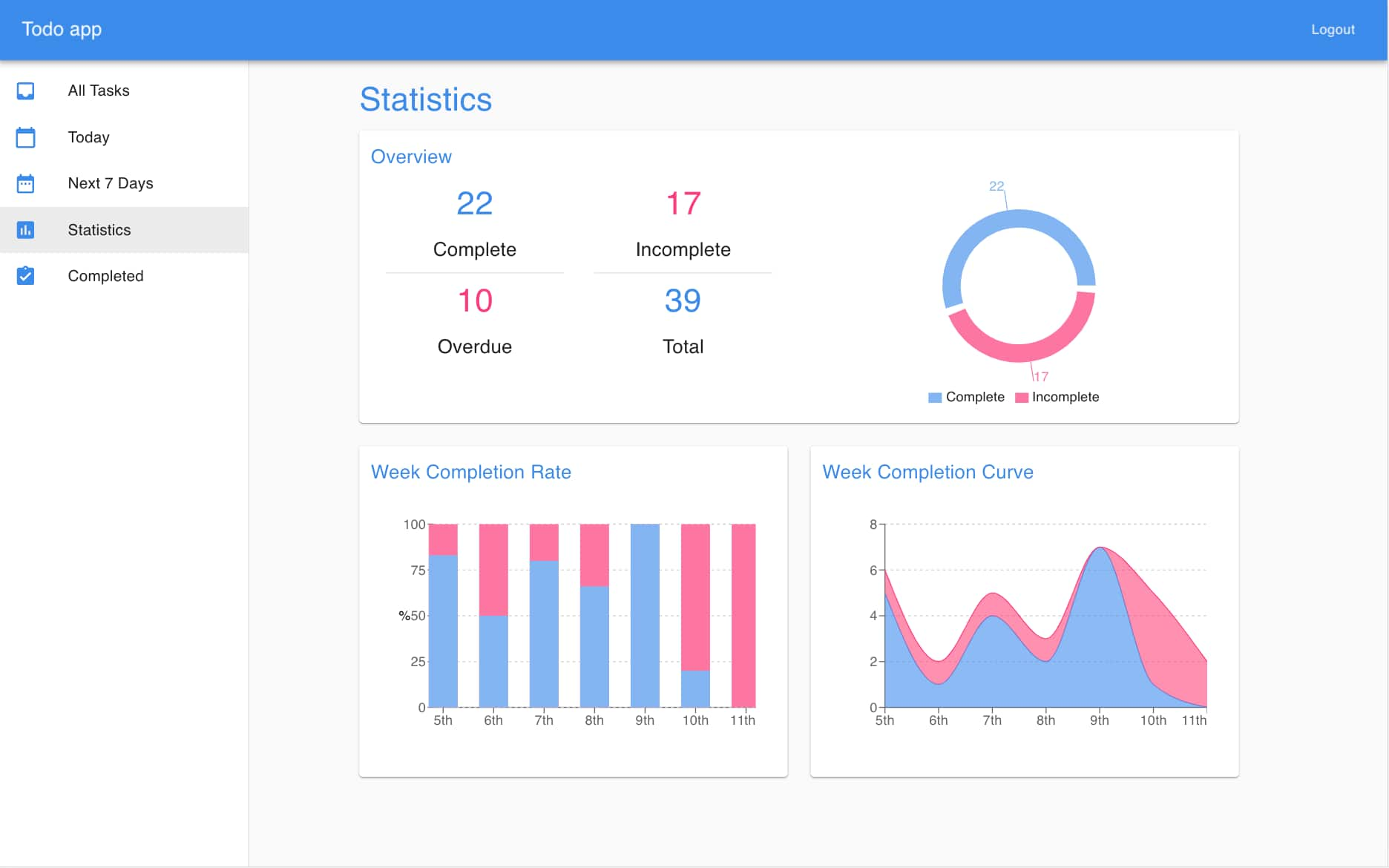Go to the Today menu item
Image resolution: width=1389 pixels, height=868 pixels.
tap(124, 137)
